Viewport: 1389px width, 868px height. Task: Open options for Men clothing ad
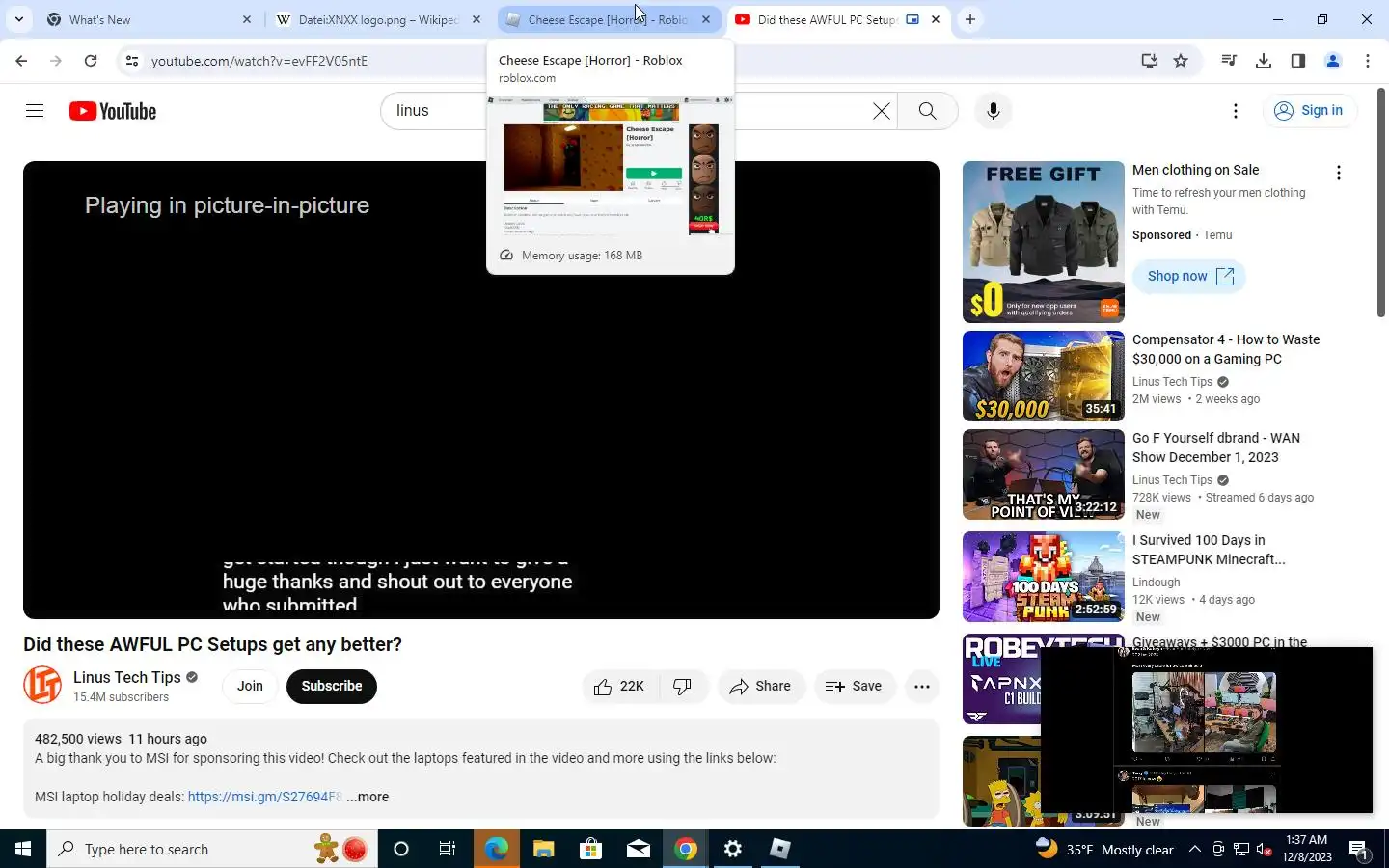click(x=1338, y=173)
